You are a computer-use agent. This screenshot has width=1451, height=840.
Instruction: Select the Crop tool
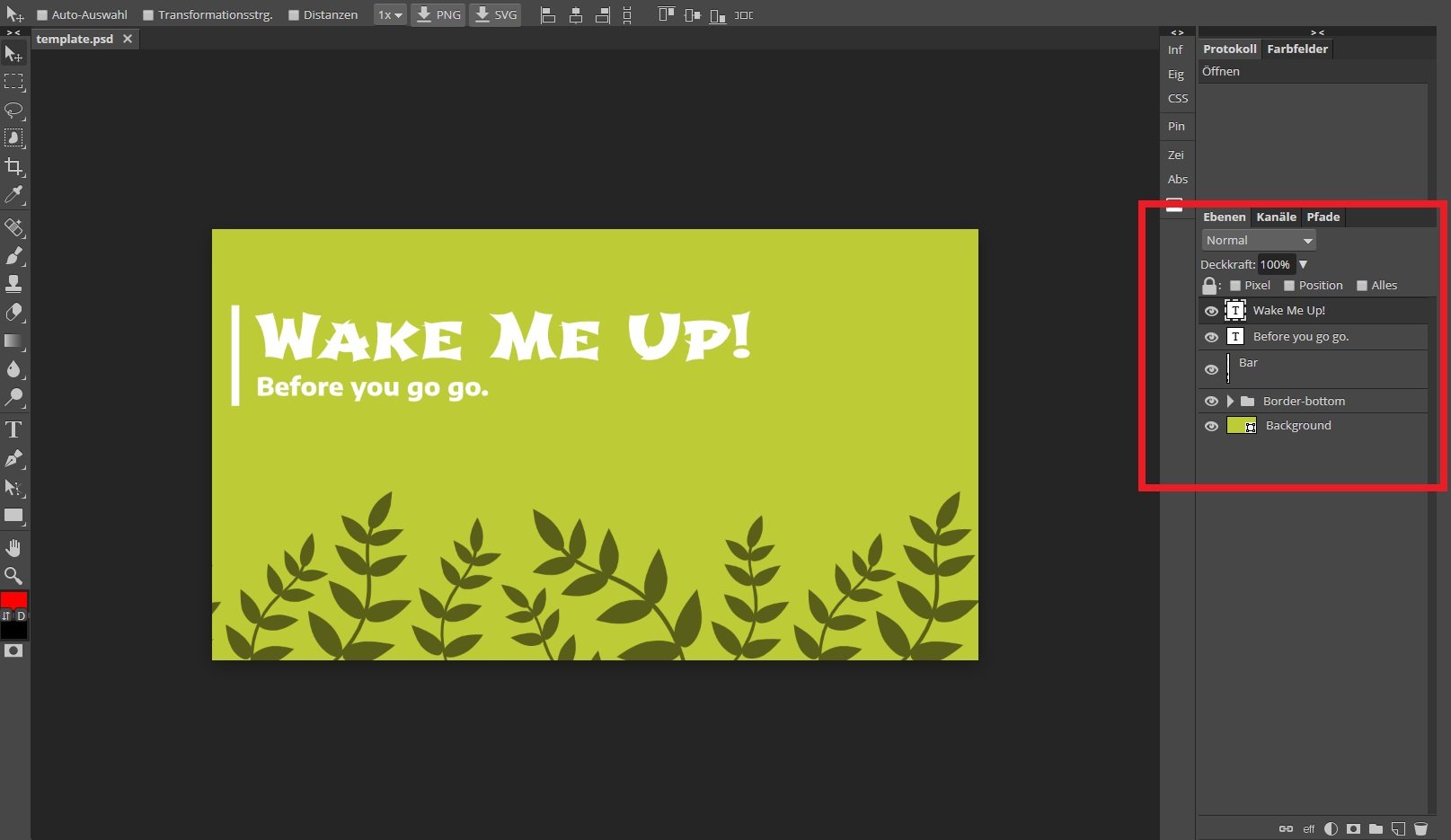click(13, 167)
